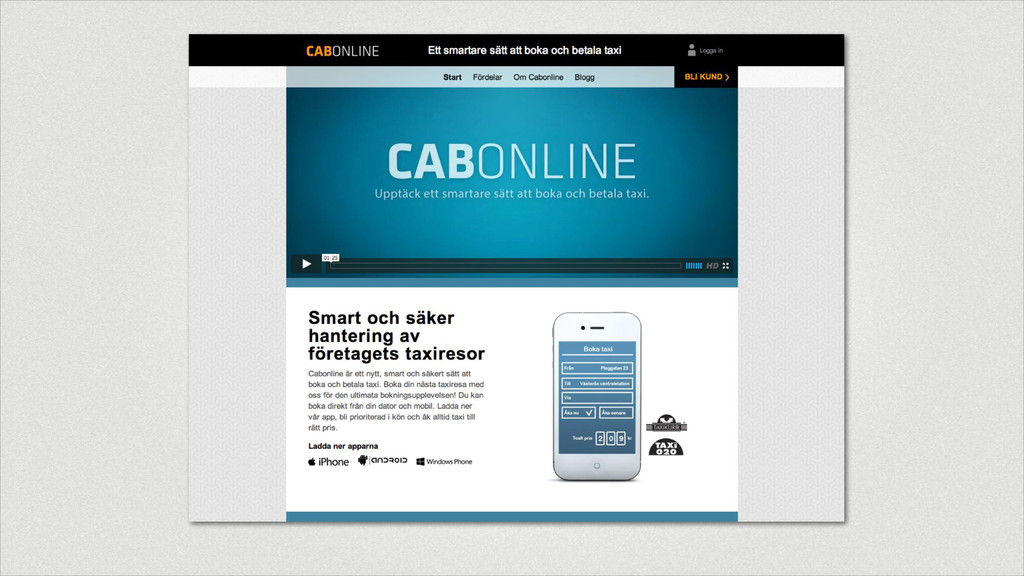Play the Cabonline intro video
The image size is (1024, 576).
[306, 264]
